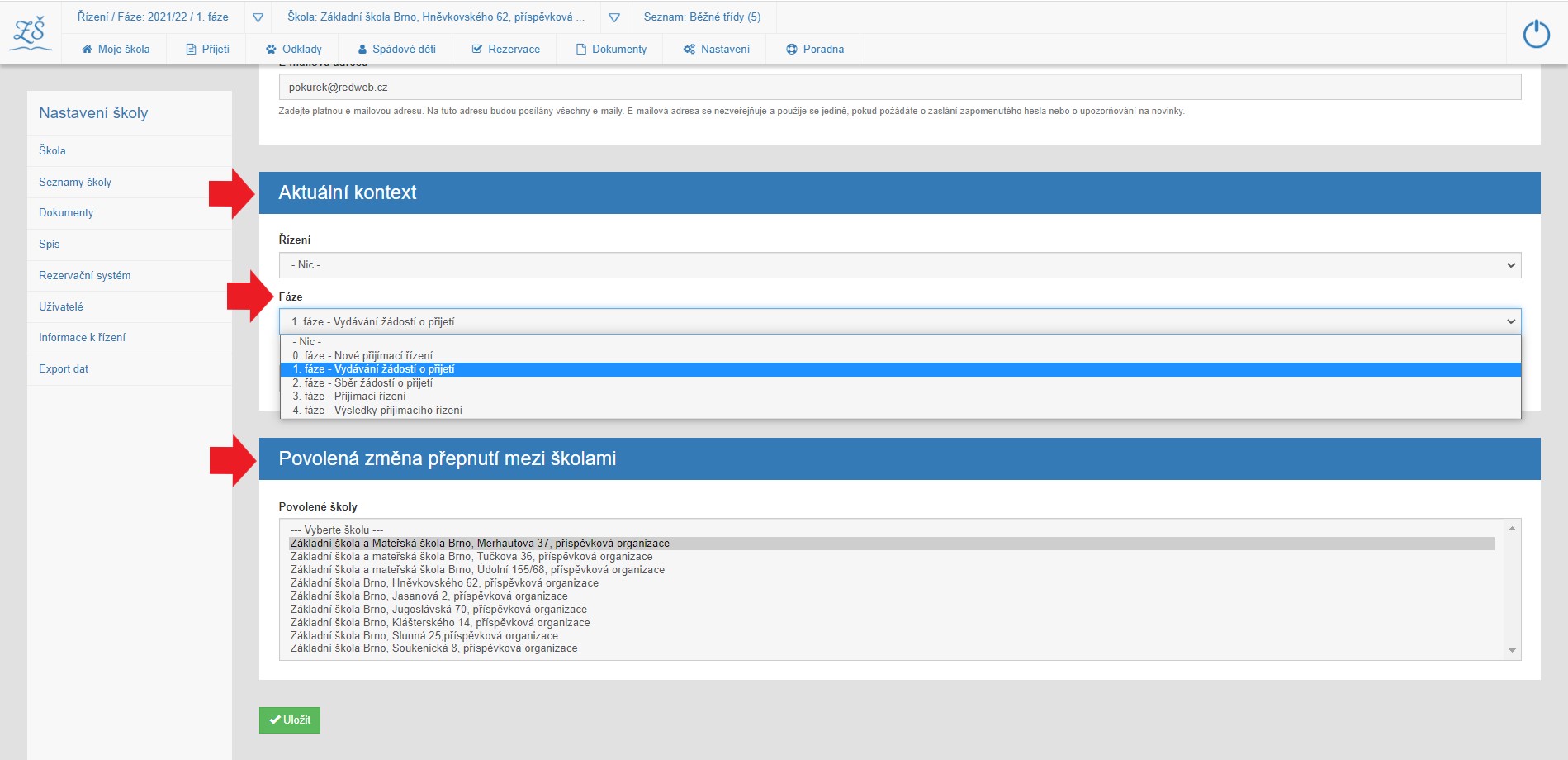Open Informace k řízení in sidebar
The width and height of the screenshot is (1568, 760).
[x=83, y=338]
